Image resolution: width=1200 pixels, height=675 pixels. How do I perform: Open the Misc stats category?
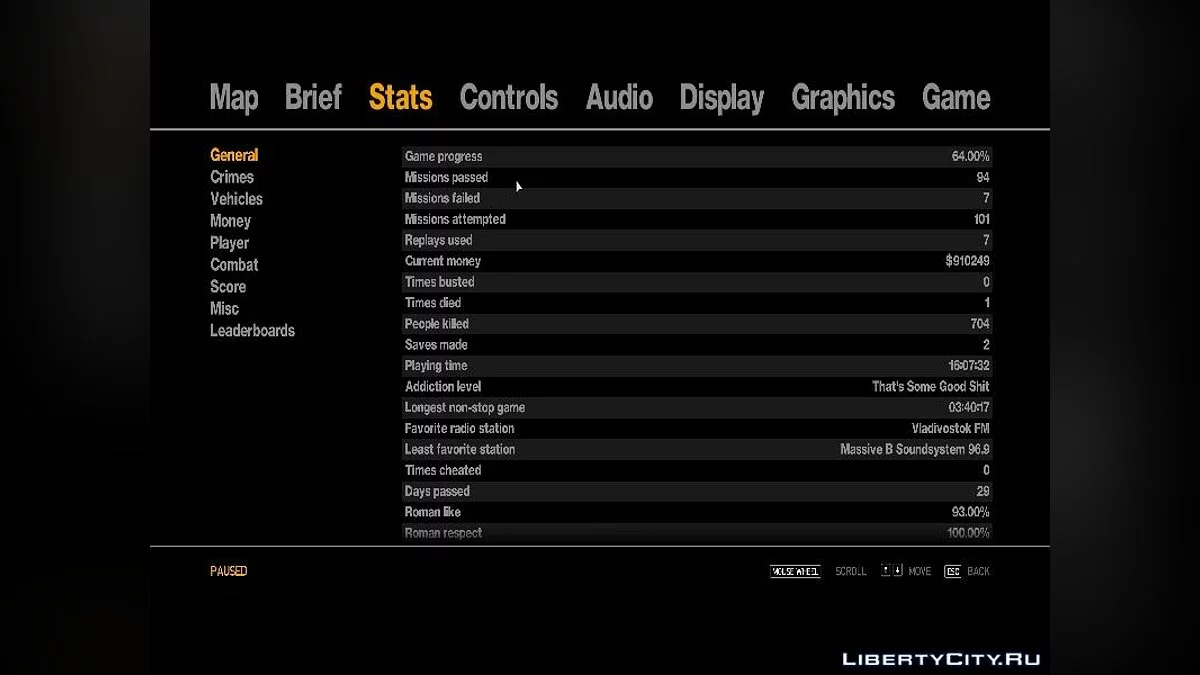[224, 309]
